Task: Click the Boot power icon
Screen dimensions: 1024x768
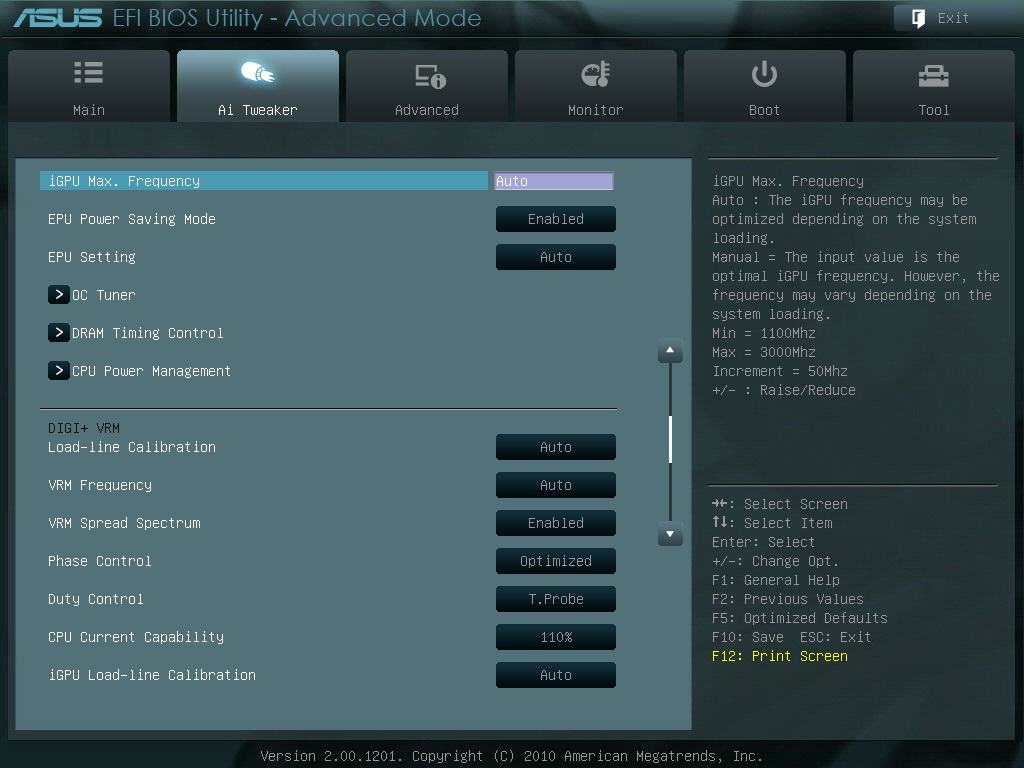Action: coord(764,74)
